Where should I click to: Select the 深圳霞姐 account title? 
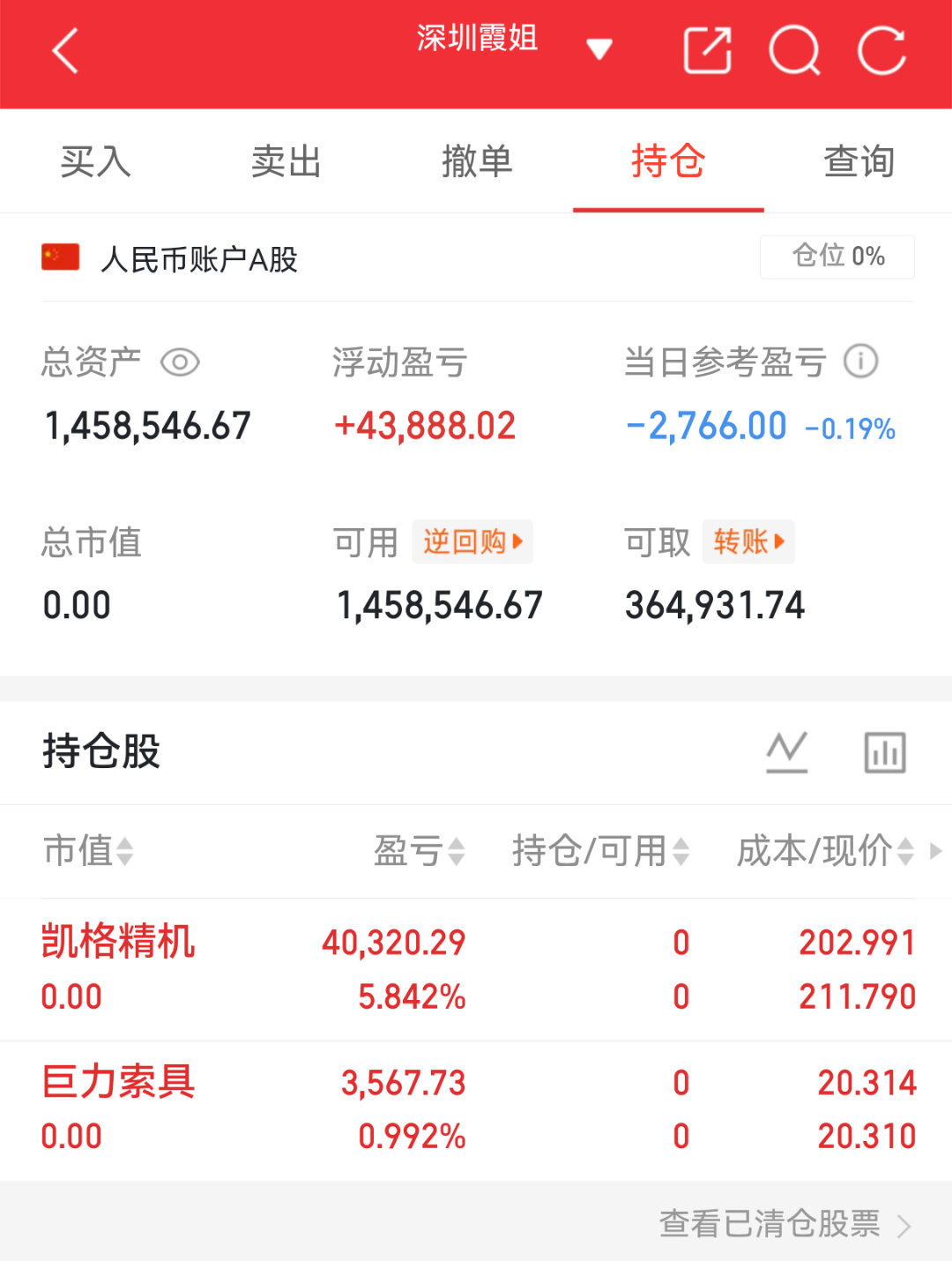pyautogui.click(x=477, y=39)
